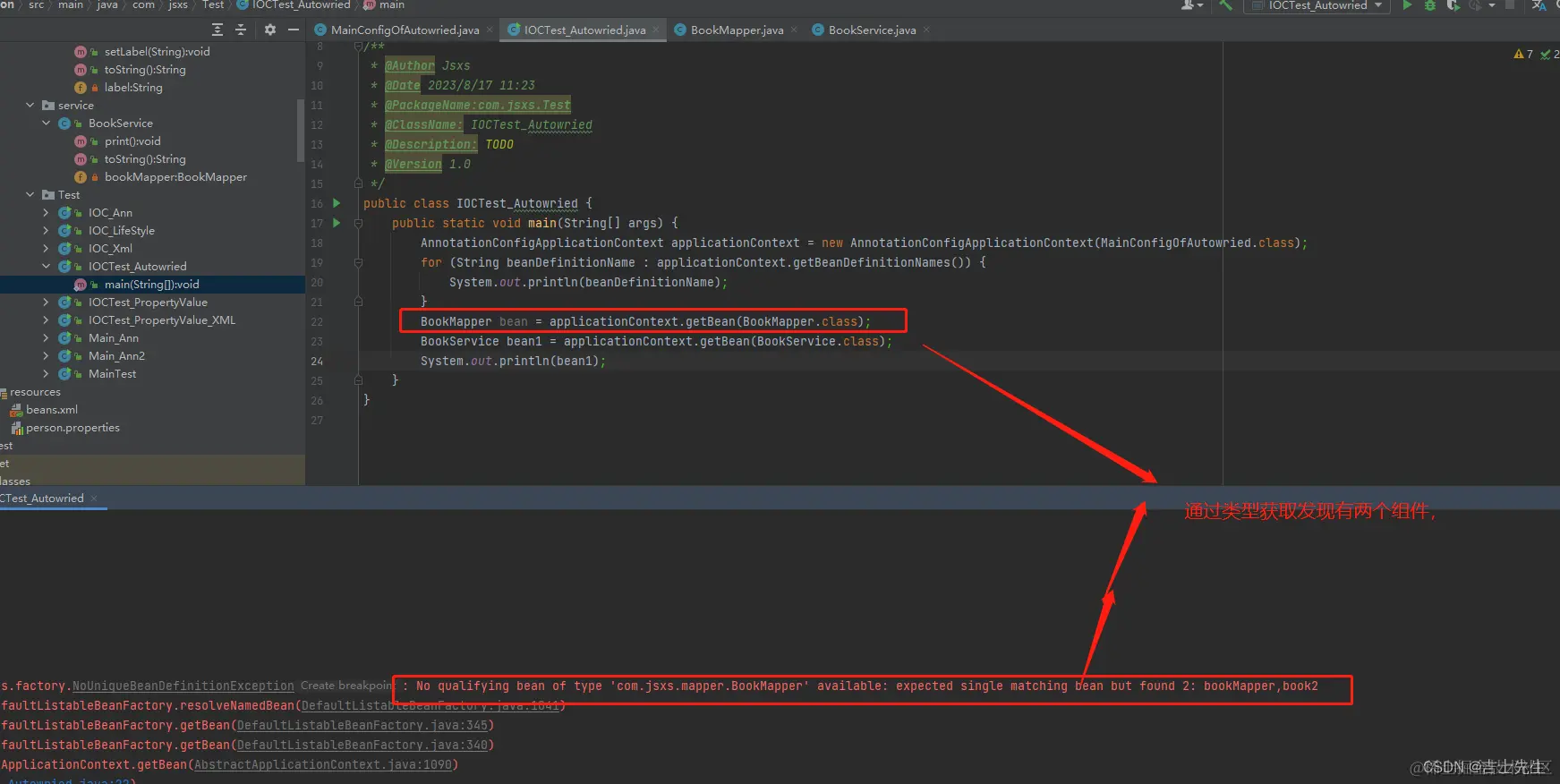Image resolution: width=1560 pixels, height=784 pixels.
Task: Close the BookService.java tab
Action: click(926, 30)
